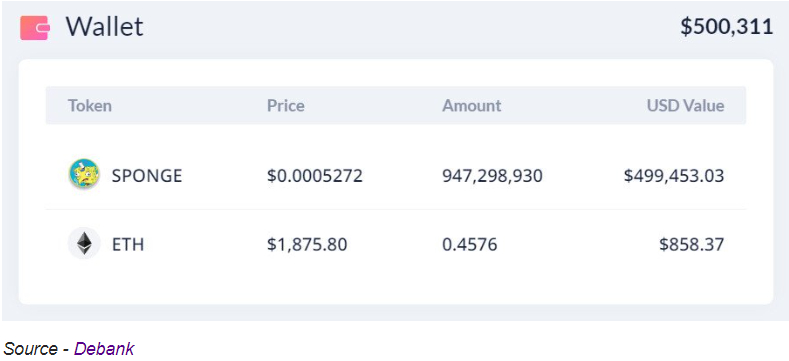Click the Source caption text

coord(31,348)
